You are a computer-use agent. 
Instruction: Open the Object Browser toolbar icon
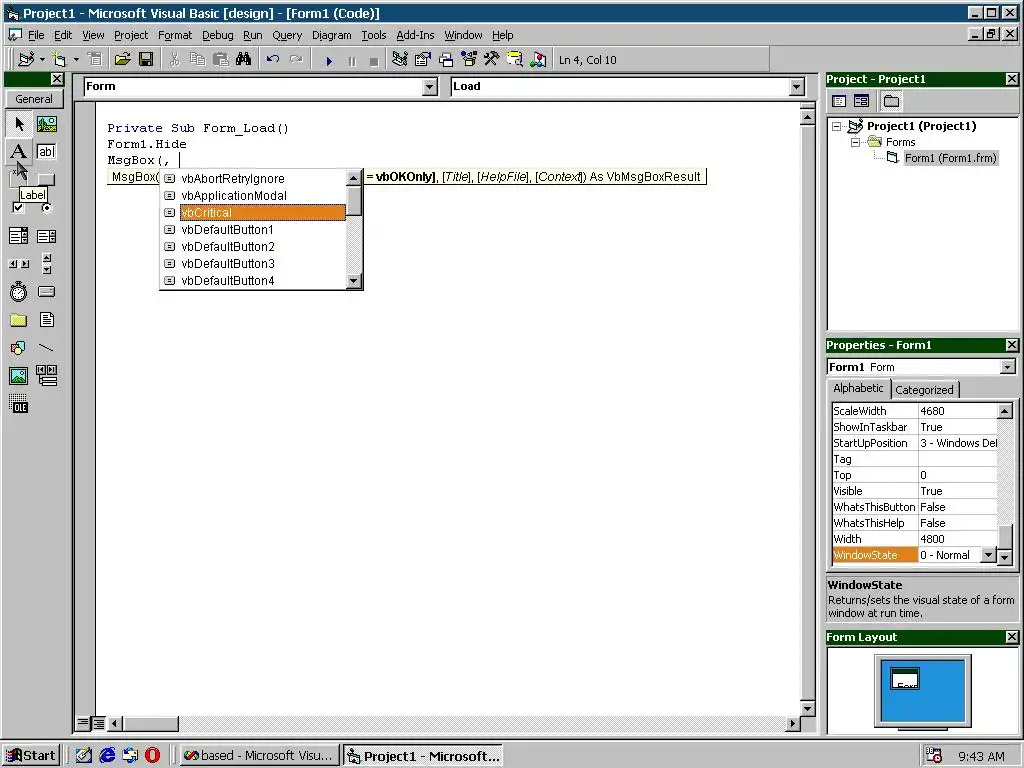[469, 60]
